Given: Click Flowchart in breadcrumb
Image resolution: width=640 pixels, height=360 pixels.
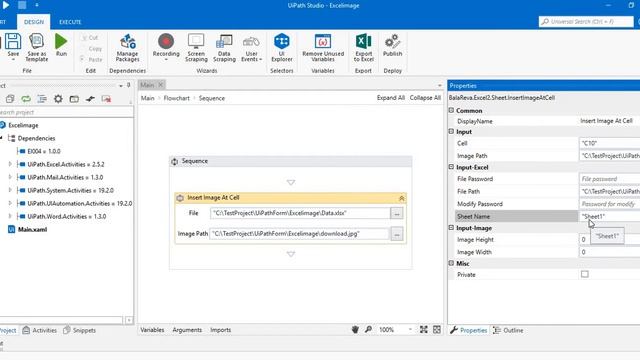Looking at the screenshot, I should 176,98.
